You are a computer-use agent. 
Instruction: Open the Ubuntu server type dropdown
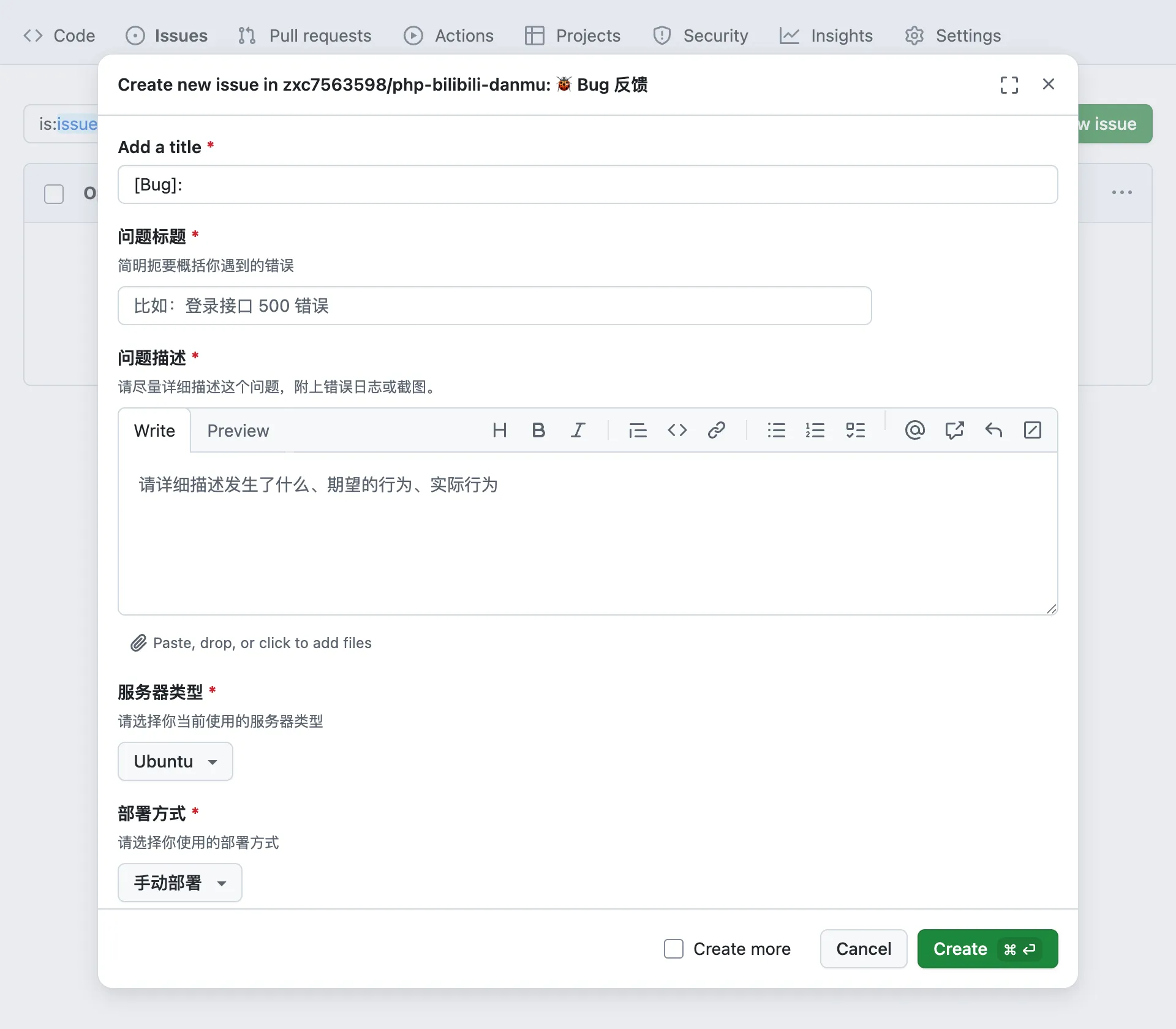tap(175, 761)
